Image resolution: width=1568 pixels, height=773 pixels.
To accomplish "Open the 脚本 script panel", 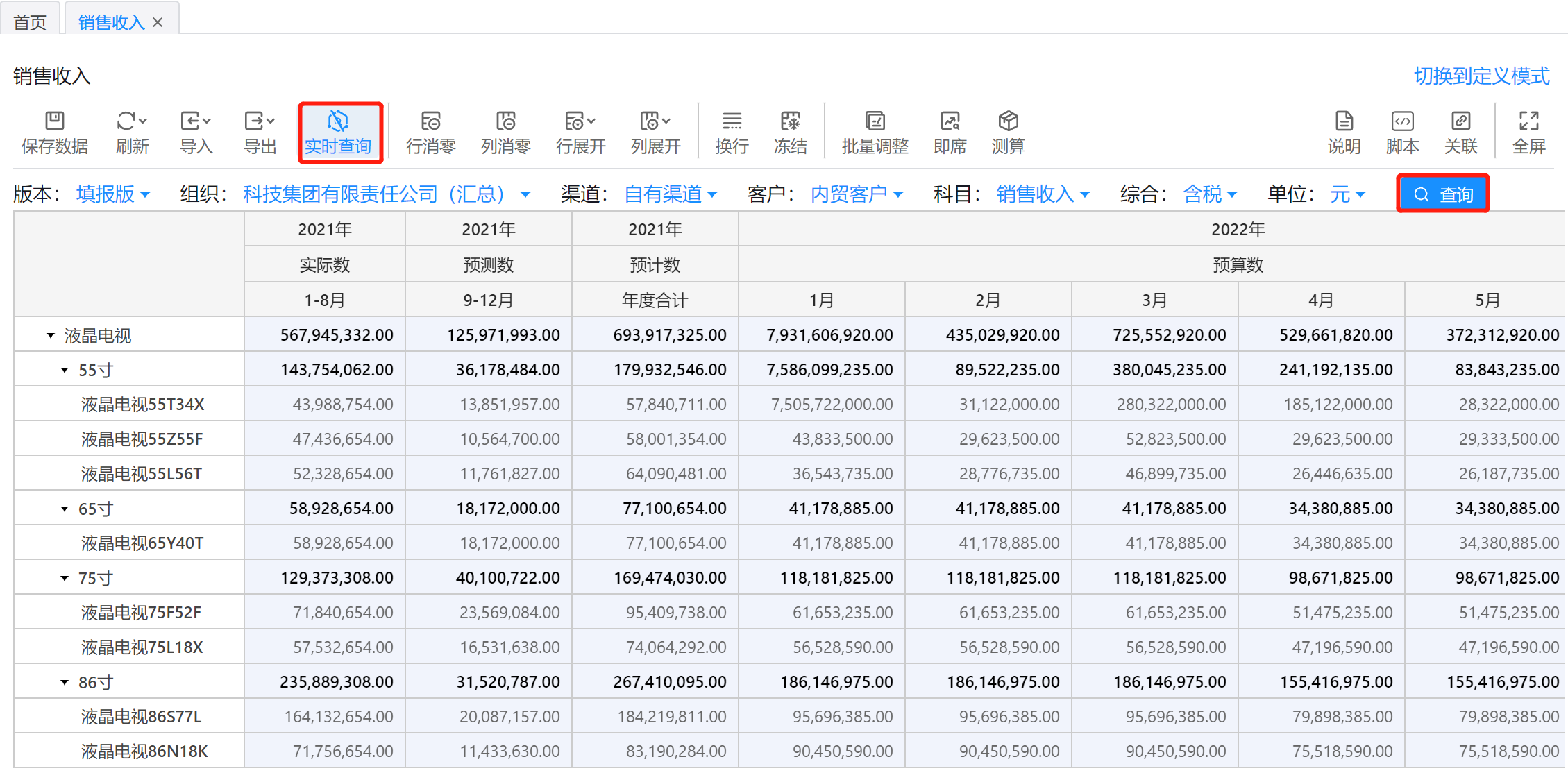I will coord(1402,122).
